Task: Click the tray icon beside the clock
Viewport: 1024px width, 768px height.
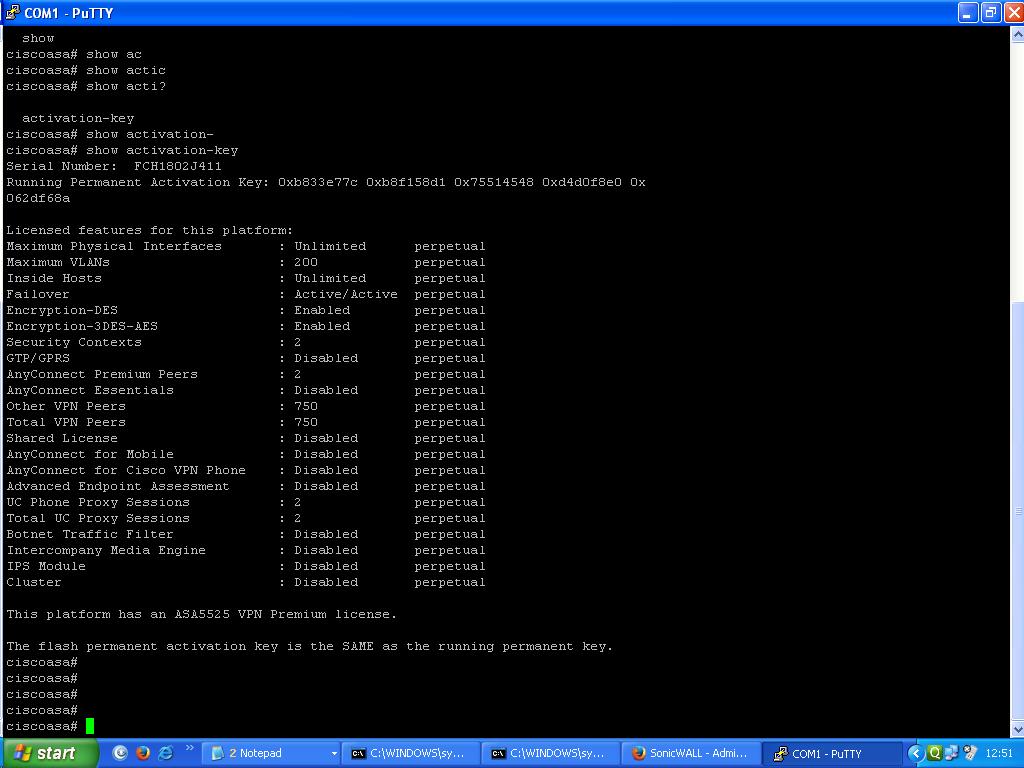Action: pos(970,753)
